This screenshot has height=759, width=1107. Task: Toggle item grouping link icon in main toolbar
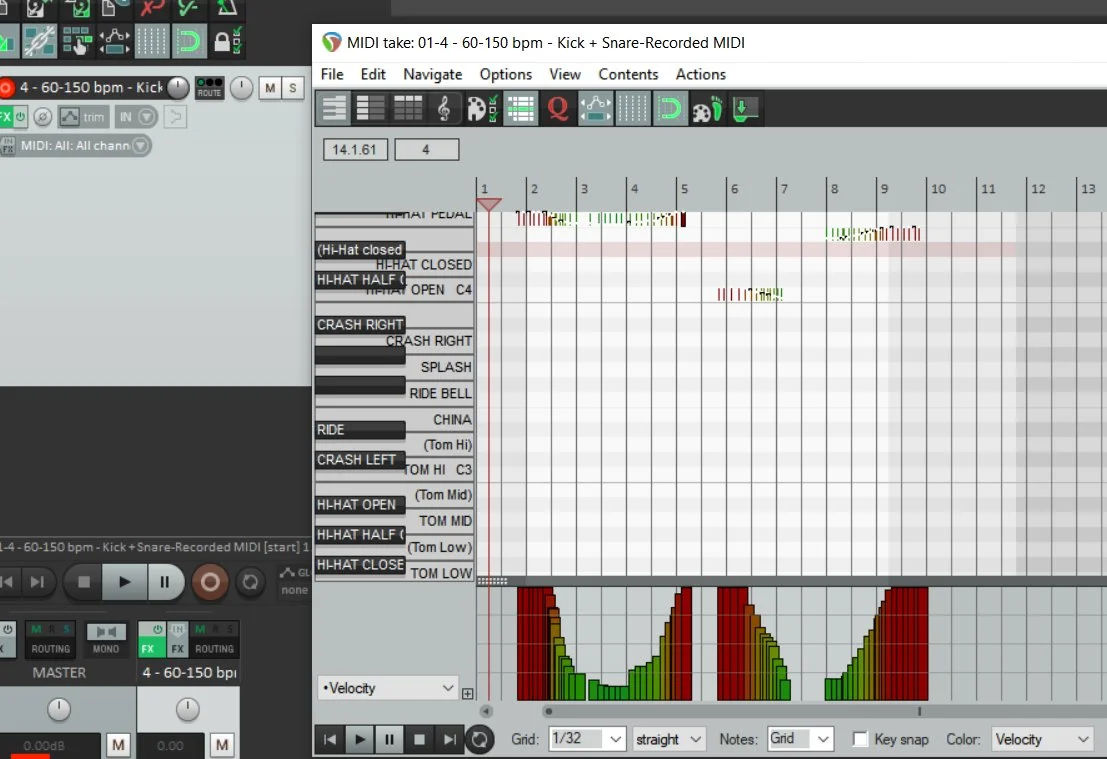pyautogui.click(x=39, y=41)
